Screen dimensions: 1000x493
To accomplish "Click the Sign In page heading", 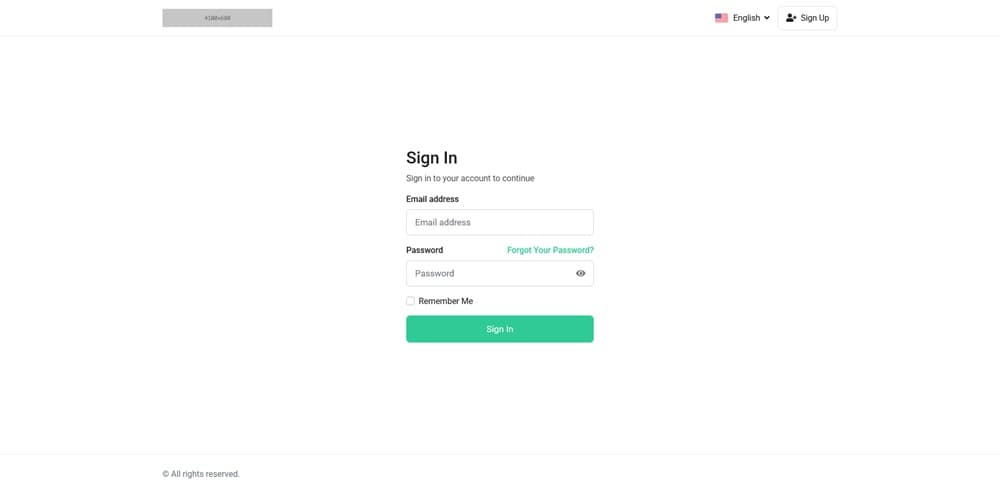I will [431, 157].
